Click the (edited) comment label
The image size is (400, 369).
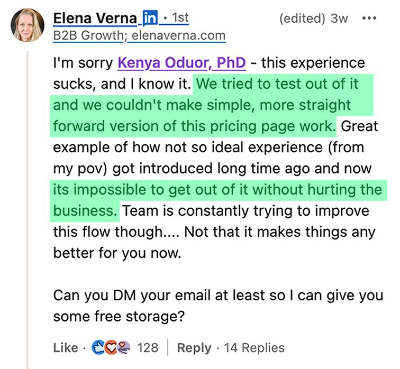(x=302, y=18)
